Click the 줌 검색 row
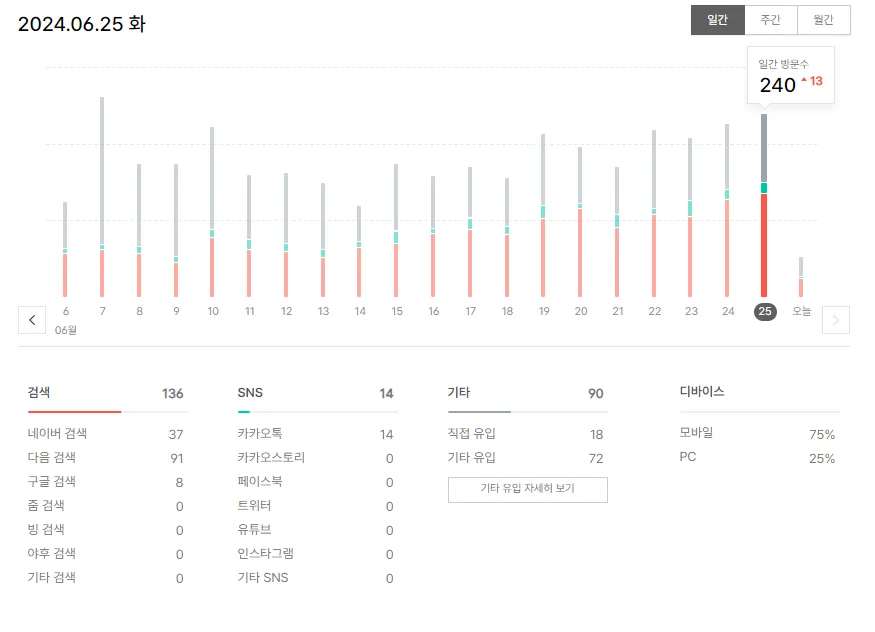 click(x=106, y=506)
